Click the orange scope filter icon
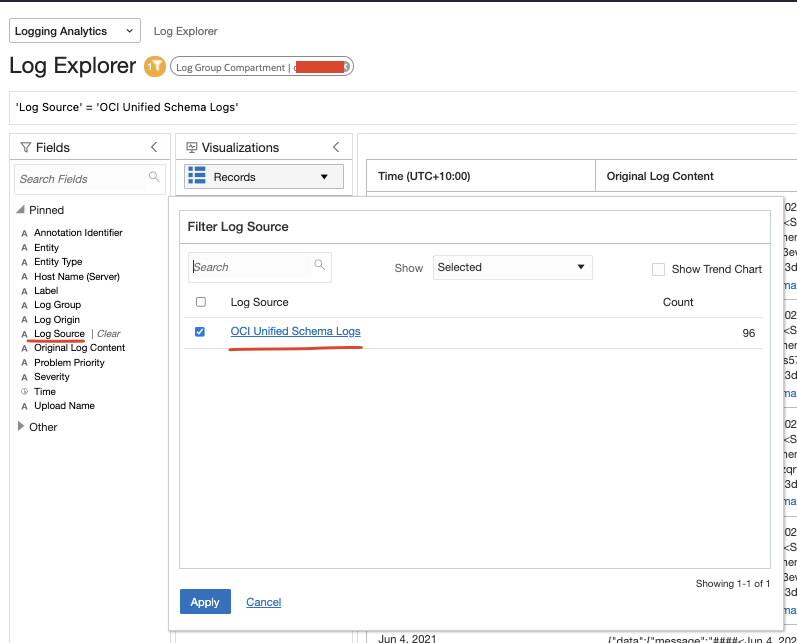Image resolution: width=797 pixels, height=643 pixels. [x=155, y=67]
